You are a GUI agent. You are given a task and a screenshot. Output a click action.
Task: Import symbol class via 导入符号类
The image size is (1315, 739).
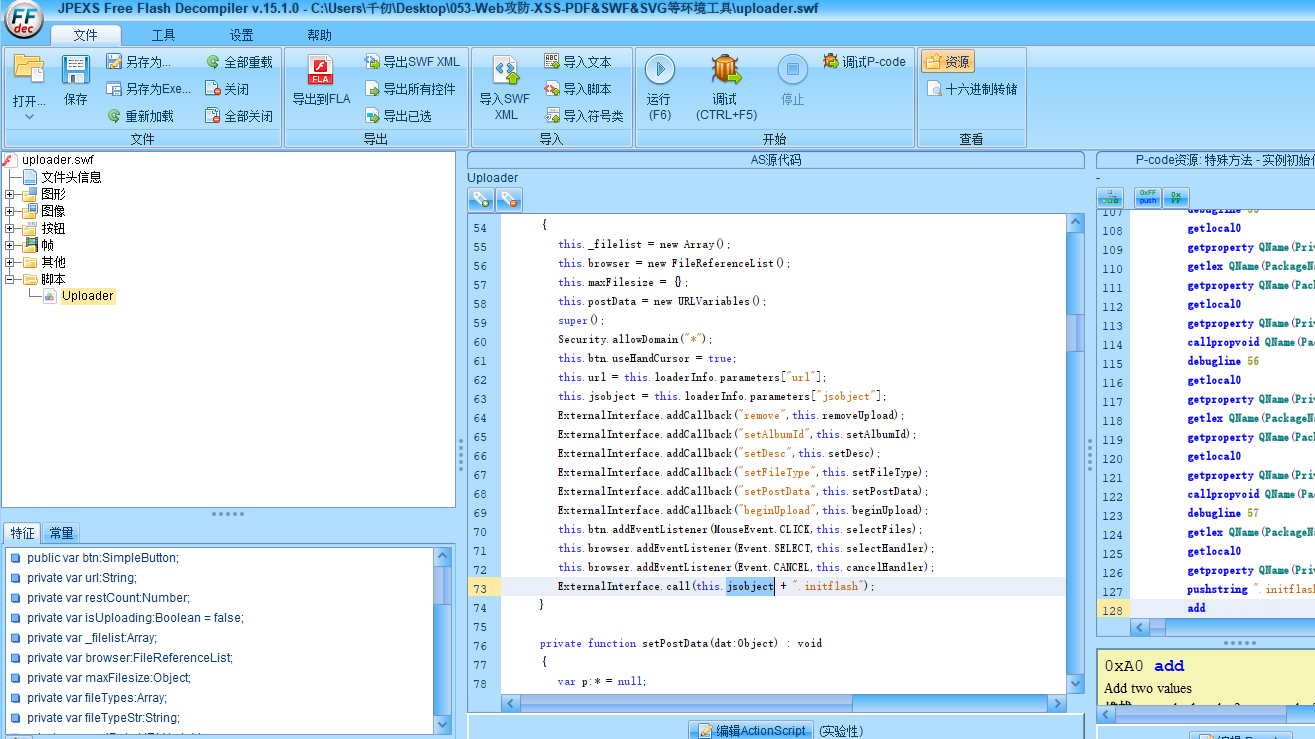[583, 116]
